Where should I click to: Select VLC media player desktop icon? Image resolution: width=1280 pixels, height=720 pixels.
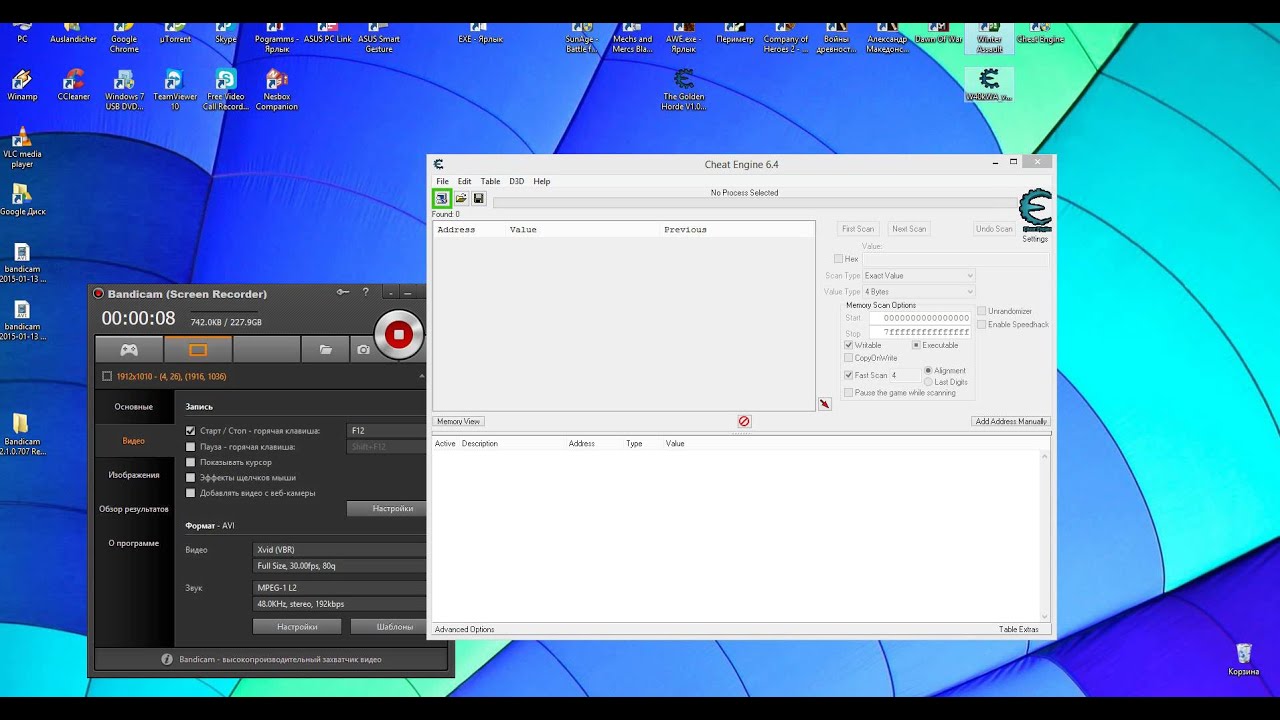pos(22,148)
